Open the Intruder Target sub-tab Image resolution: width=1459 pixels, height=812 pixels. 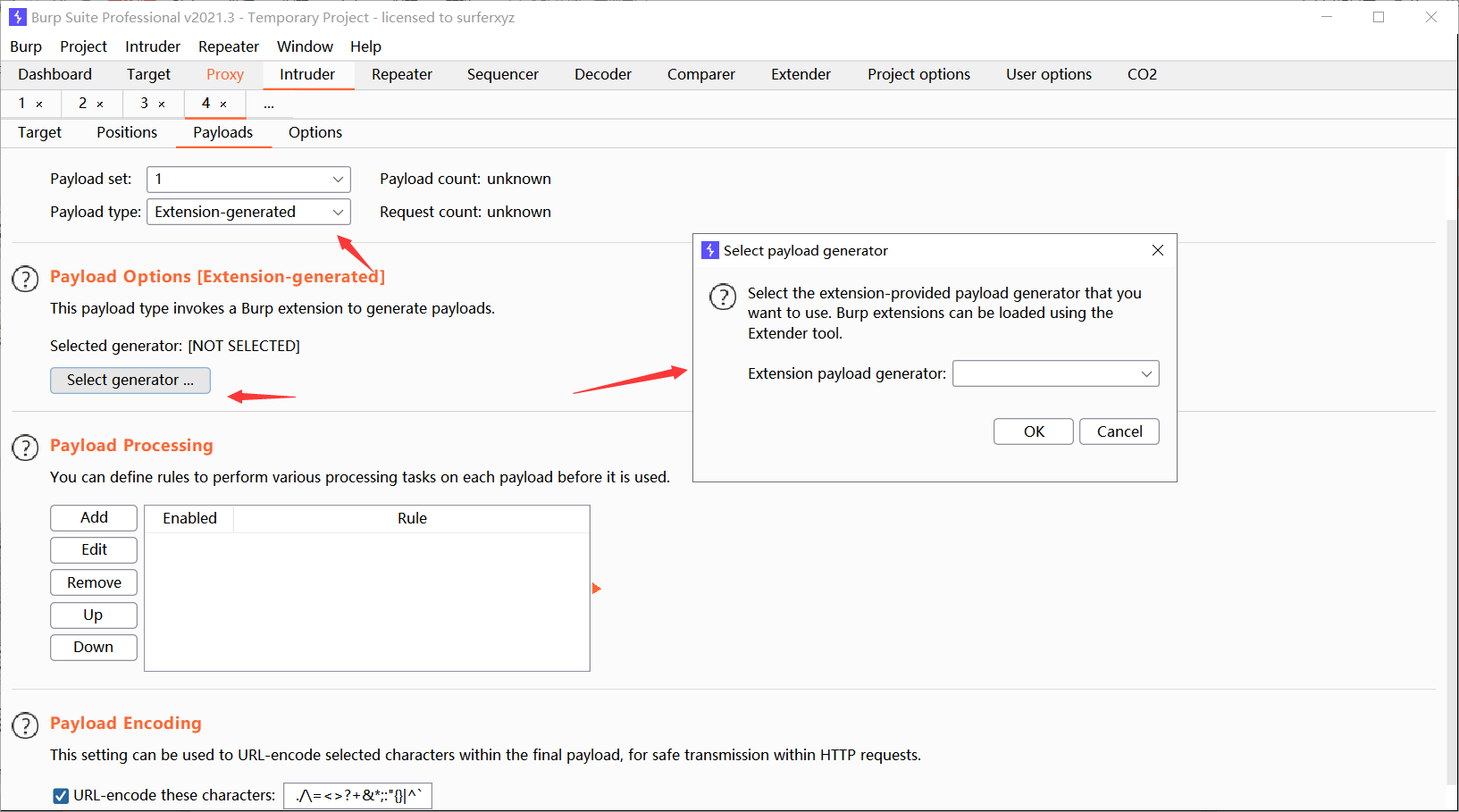pyautogui.click(x=39, y=132)
